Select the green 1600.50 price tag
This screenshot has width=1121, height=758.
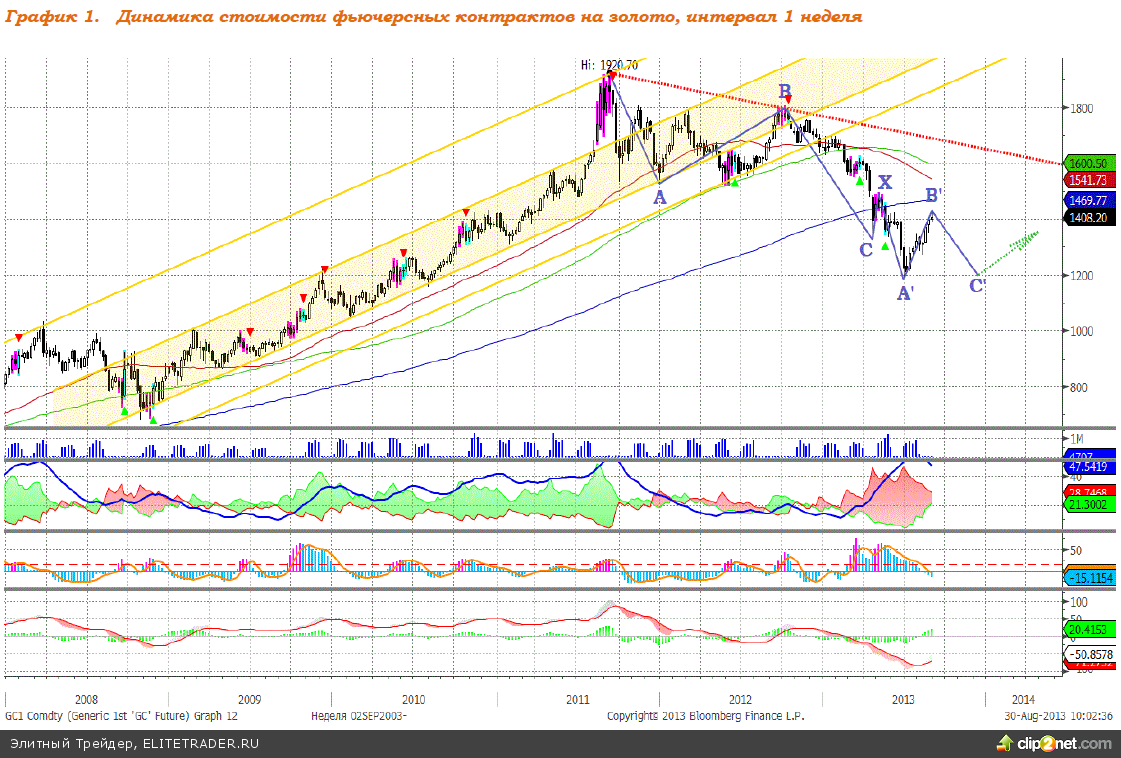pyautogui.click(x=1086, y=164)
